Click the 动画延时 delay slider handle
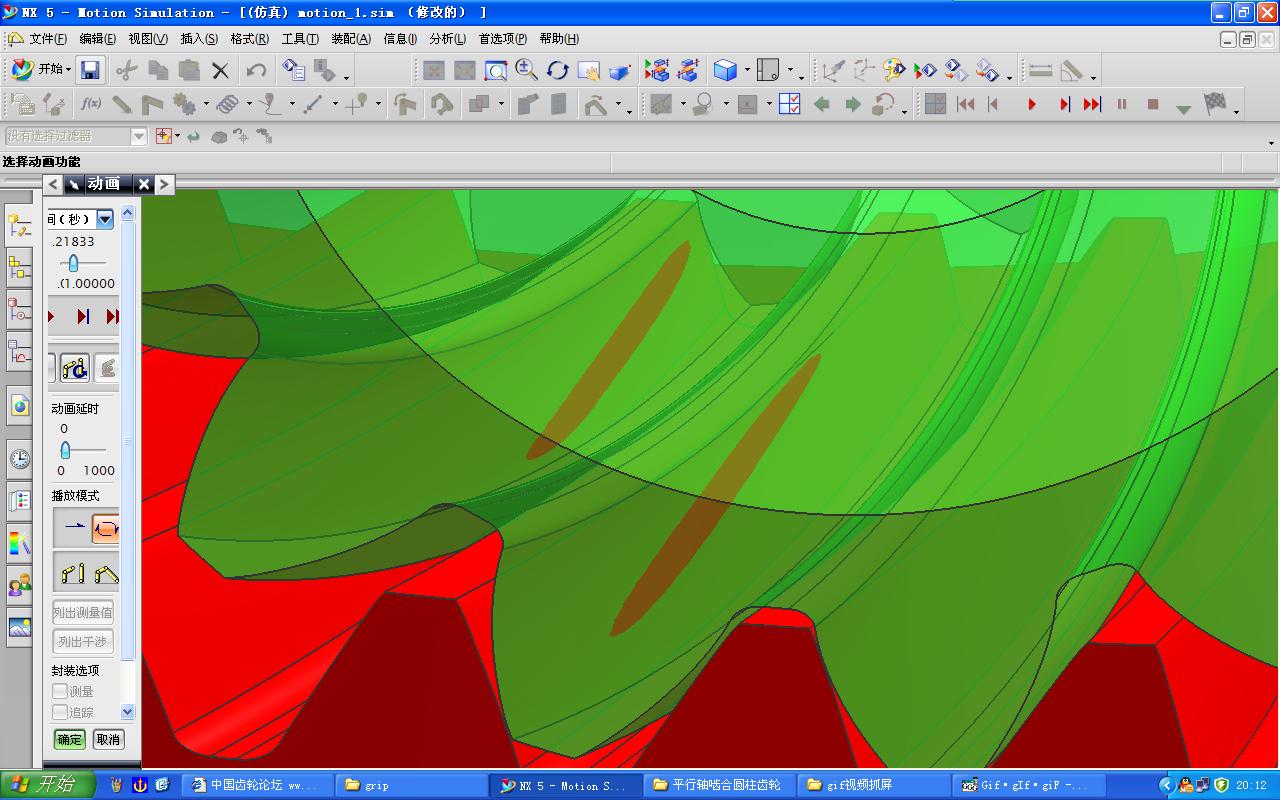 [x=65, y=450]
